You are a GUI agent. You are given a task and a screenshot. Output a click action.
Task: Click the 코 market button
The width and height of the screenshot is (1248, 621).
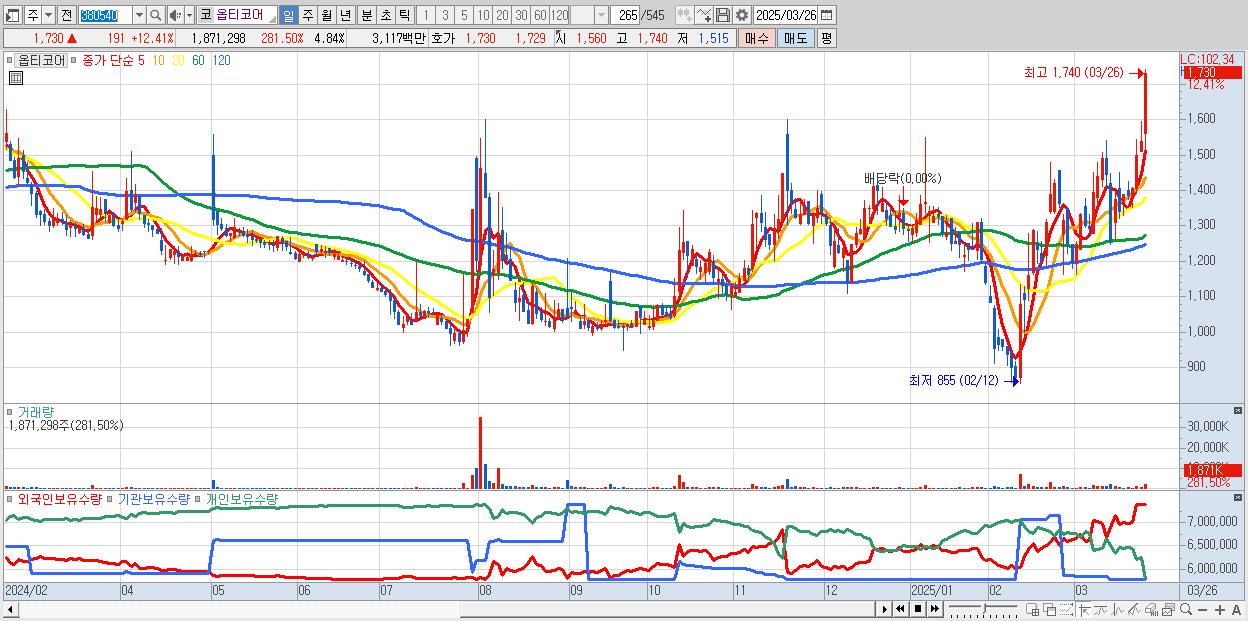tap(205, 15)
